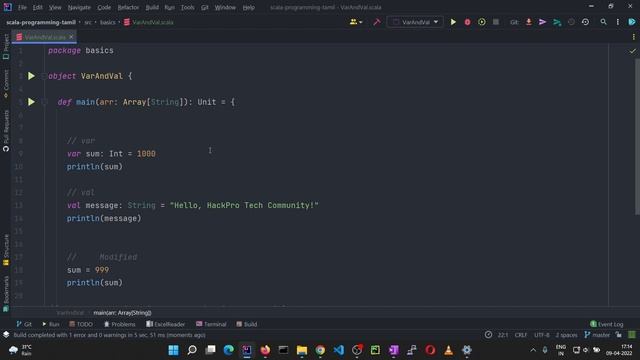Toggle the Commit tool window sidebar button
The height and width of the screenshot is (360, 640).
tap(6, 84)
